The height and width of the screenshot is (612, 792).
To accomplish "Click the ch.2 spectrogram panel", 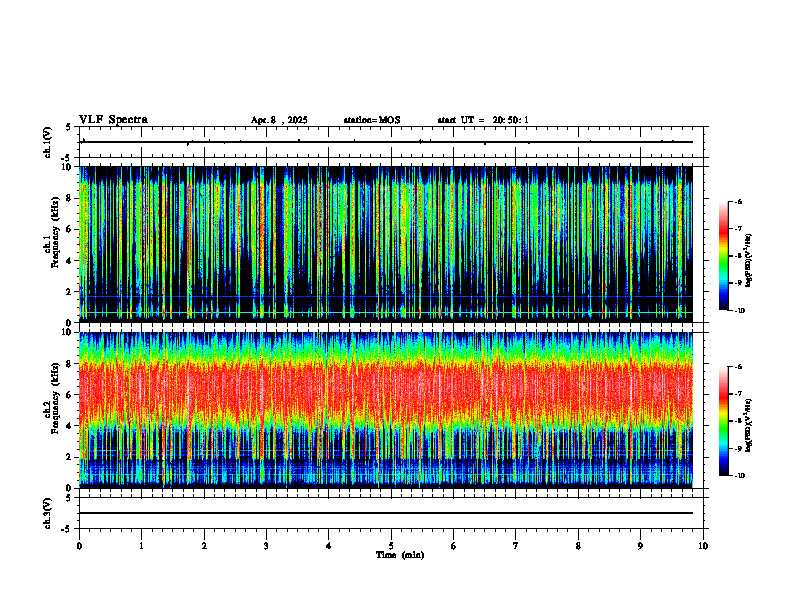I will tap(391, 410).
